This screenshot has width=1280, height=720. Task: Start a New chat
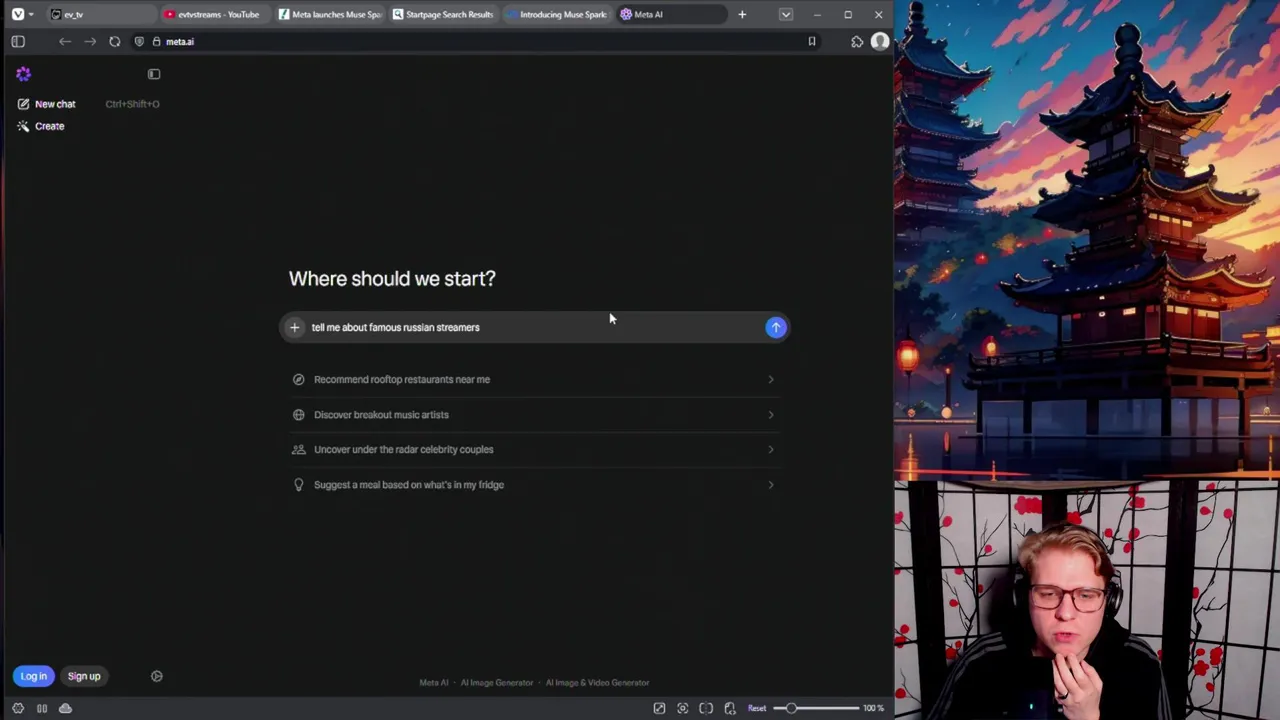[x=55, y=104]
